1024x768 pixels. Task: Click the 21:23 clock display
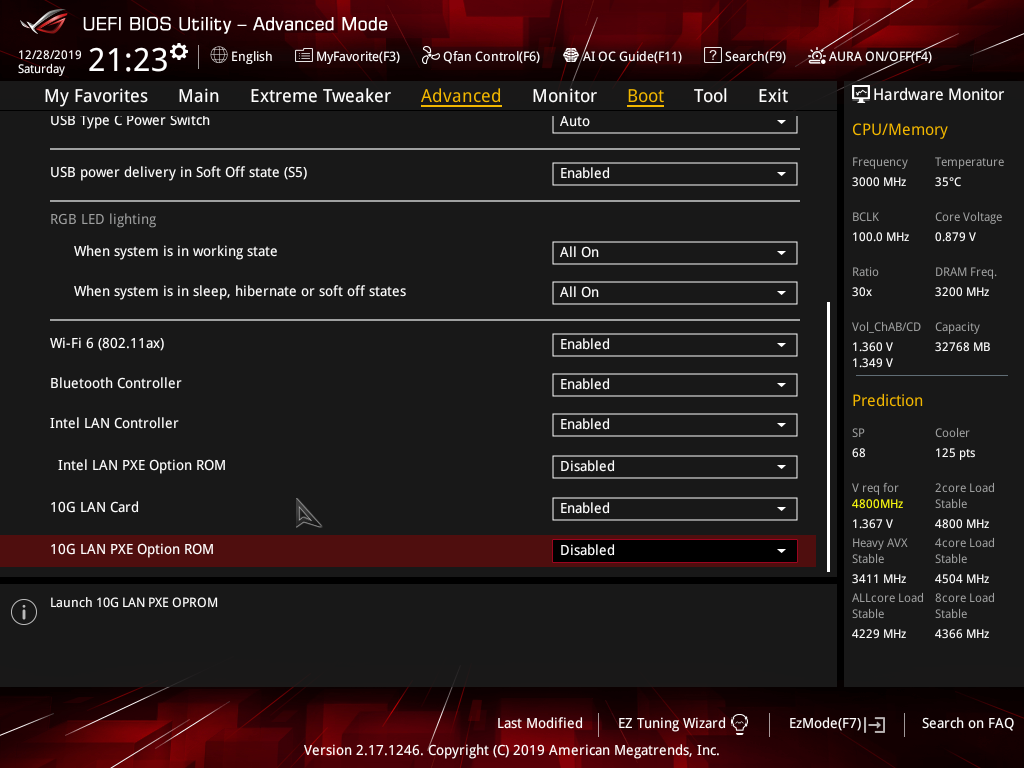pos(128,59)
